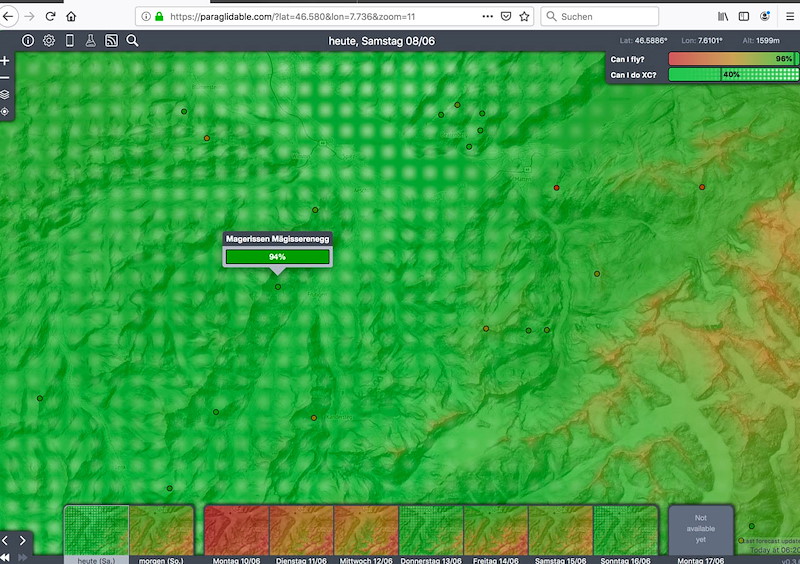Click the Suchen search field

click(599, 16)
